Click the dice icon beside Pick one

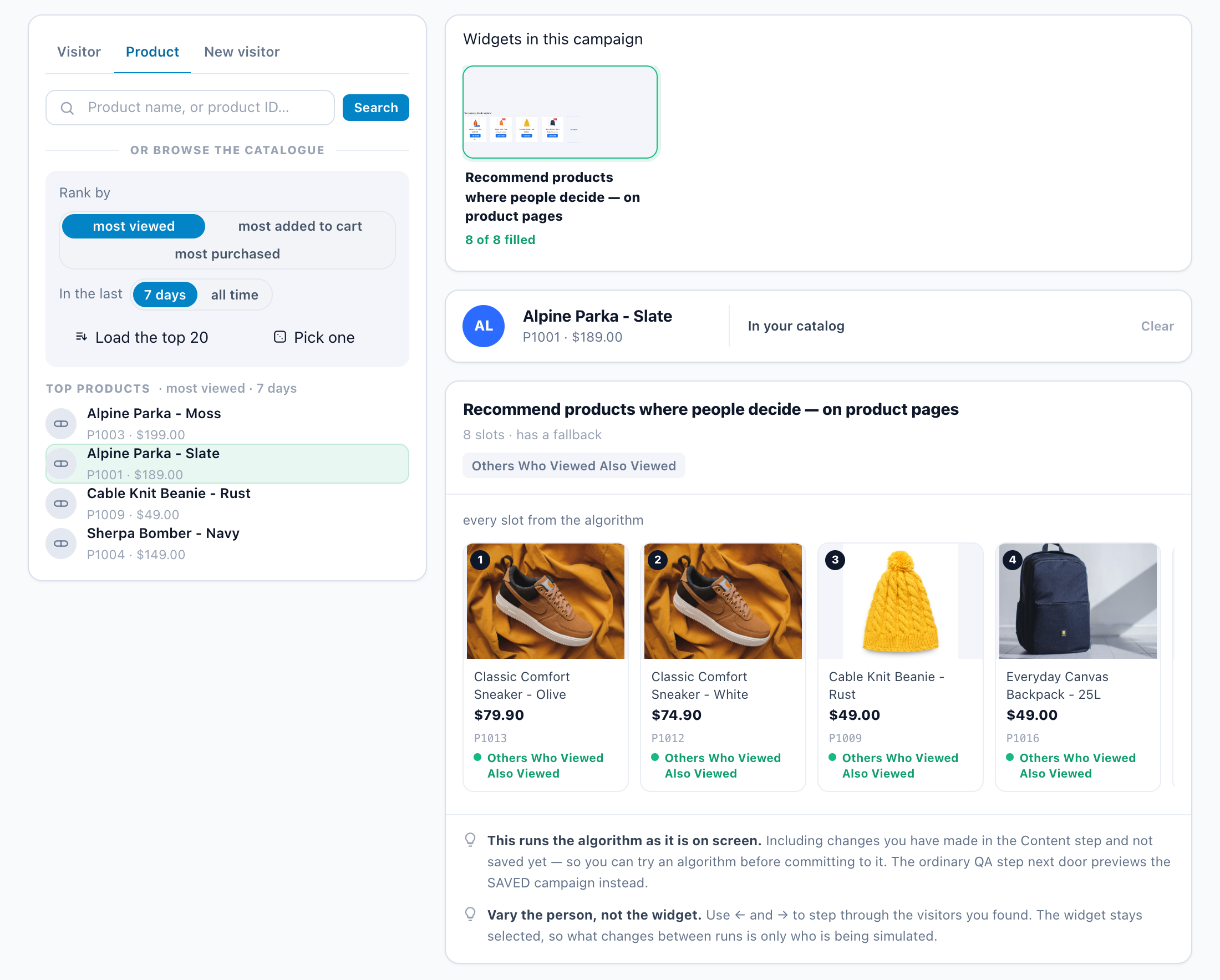click(280, 337)
